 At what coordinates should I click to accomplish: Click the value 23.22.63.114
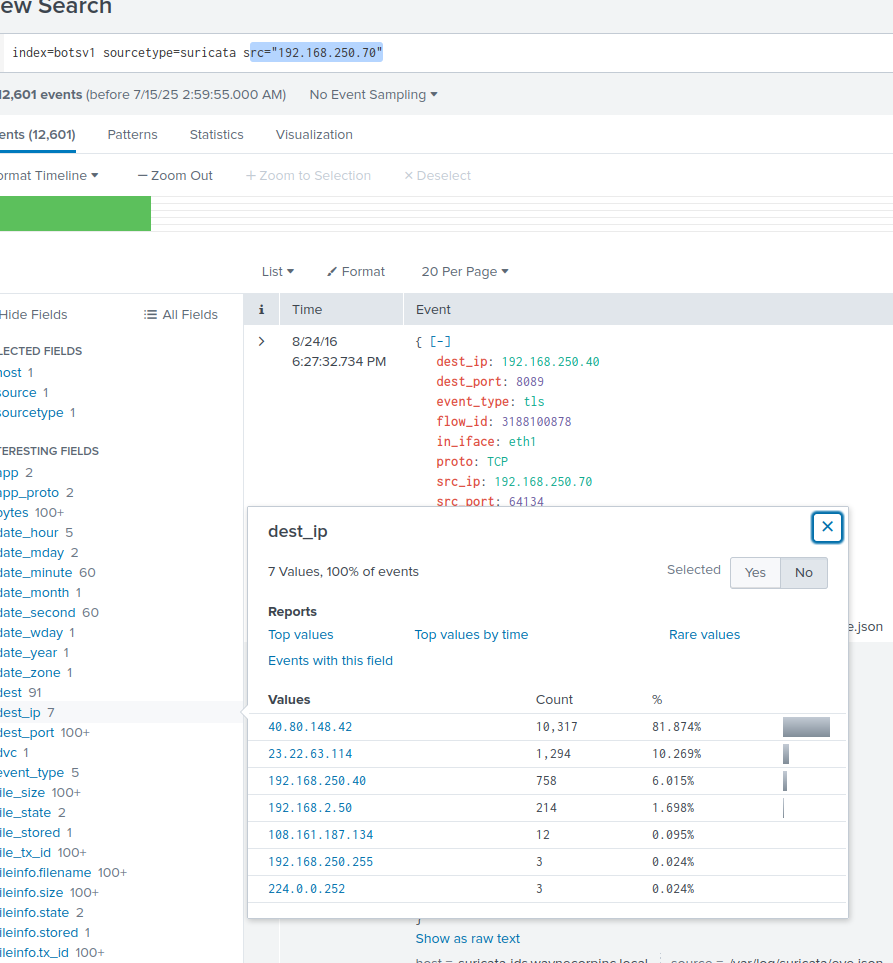click(x=310, y=754)
